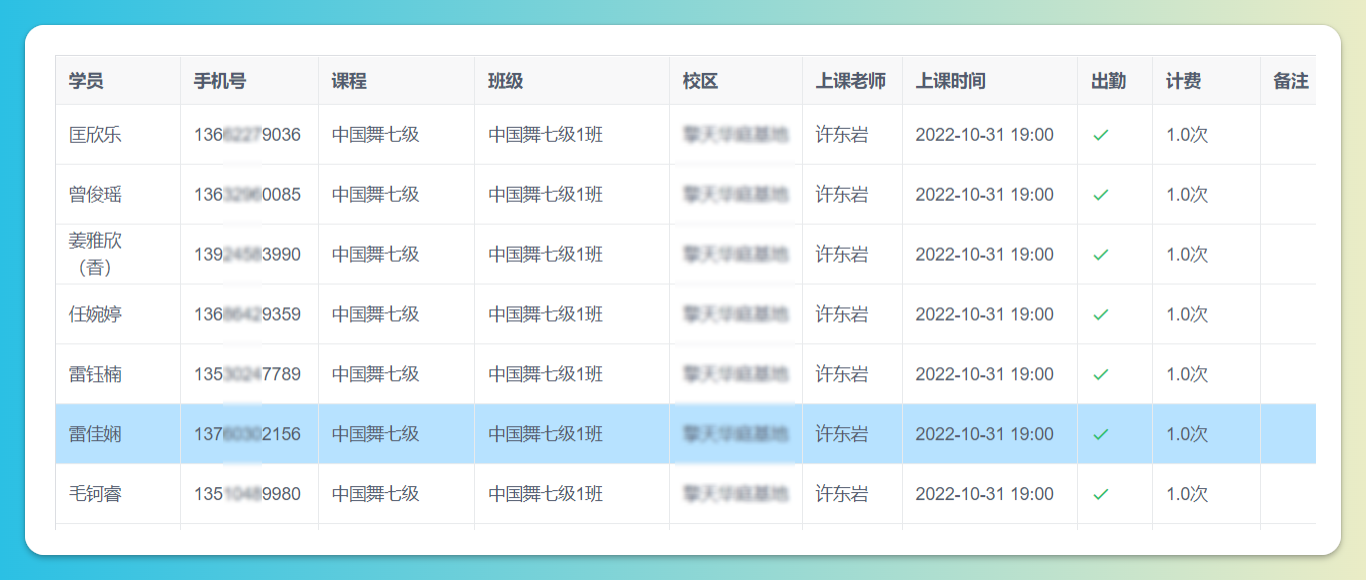Click teacher 许东岩 in 匡欣乐 row

pyautogui.click(x=842, y=135)
